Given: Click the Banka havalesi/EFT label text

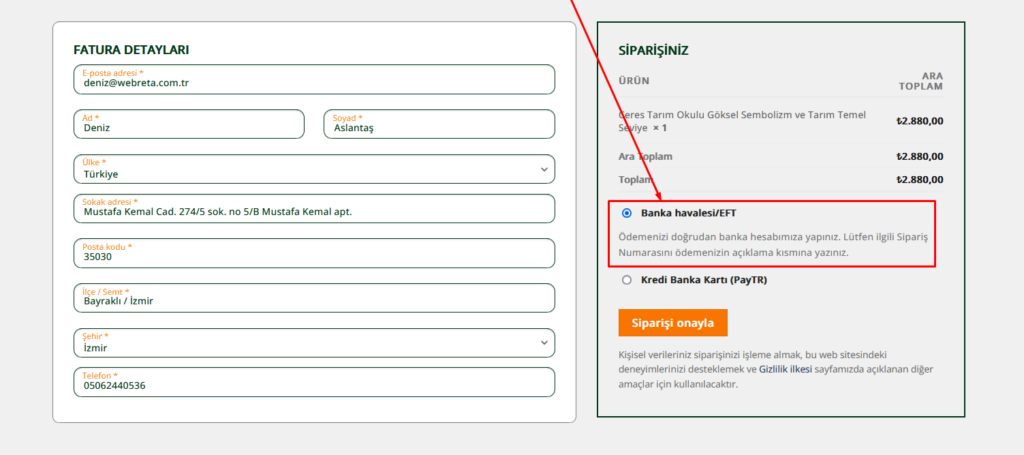Looking at the screenshot, I should pyautogui.click(x=689, y=213).
